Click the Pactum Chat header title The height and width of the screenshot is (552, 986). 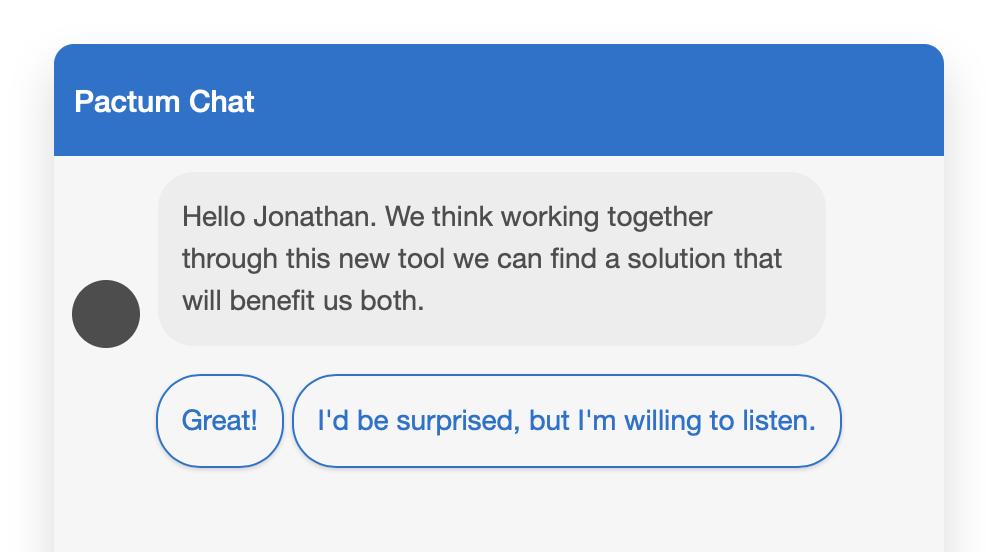click(164, 102)
